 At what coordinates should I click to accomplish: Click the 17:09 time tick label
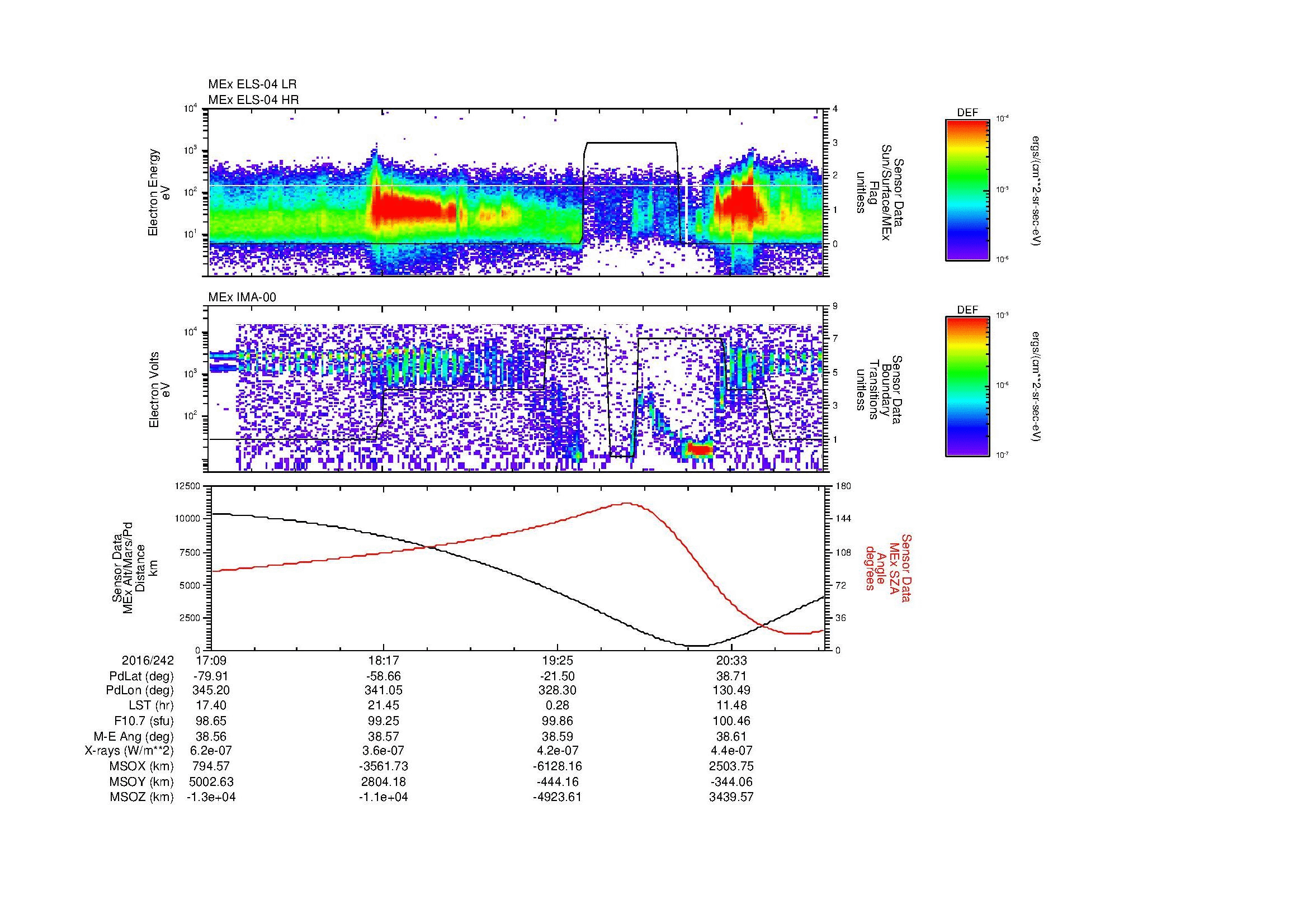211,661
